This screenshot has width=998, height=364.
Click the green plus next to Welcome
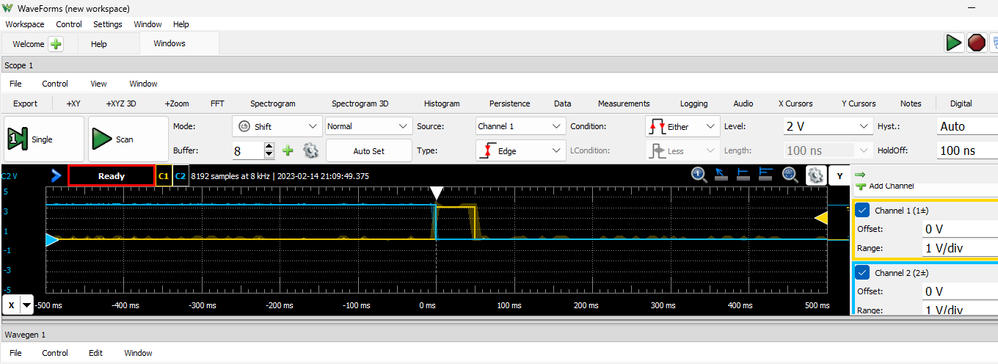pyautogui.click(x=56, y=44)
